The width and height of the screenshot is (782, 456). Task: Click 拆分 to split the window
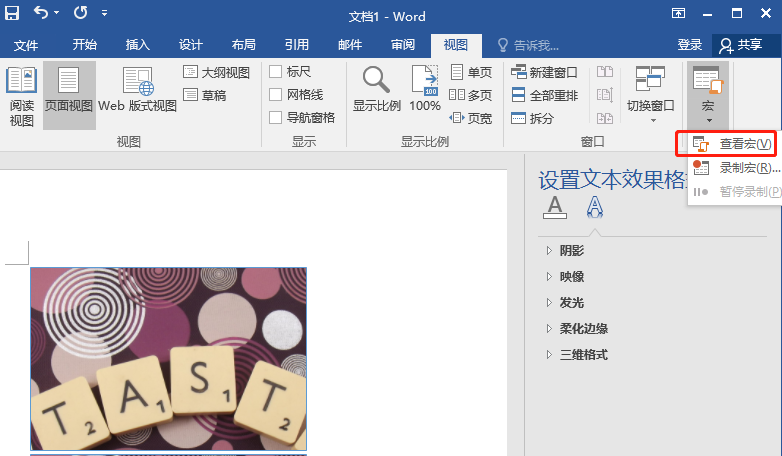tap(532, 118)
